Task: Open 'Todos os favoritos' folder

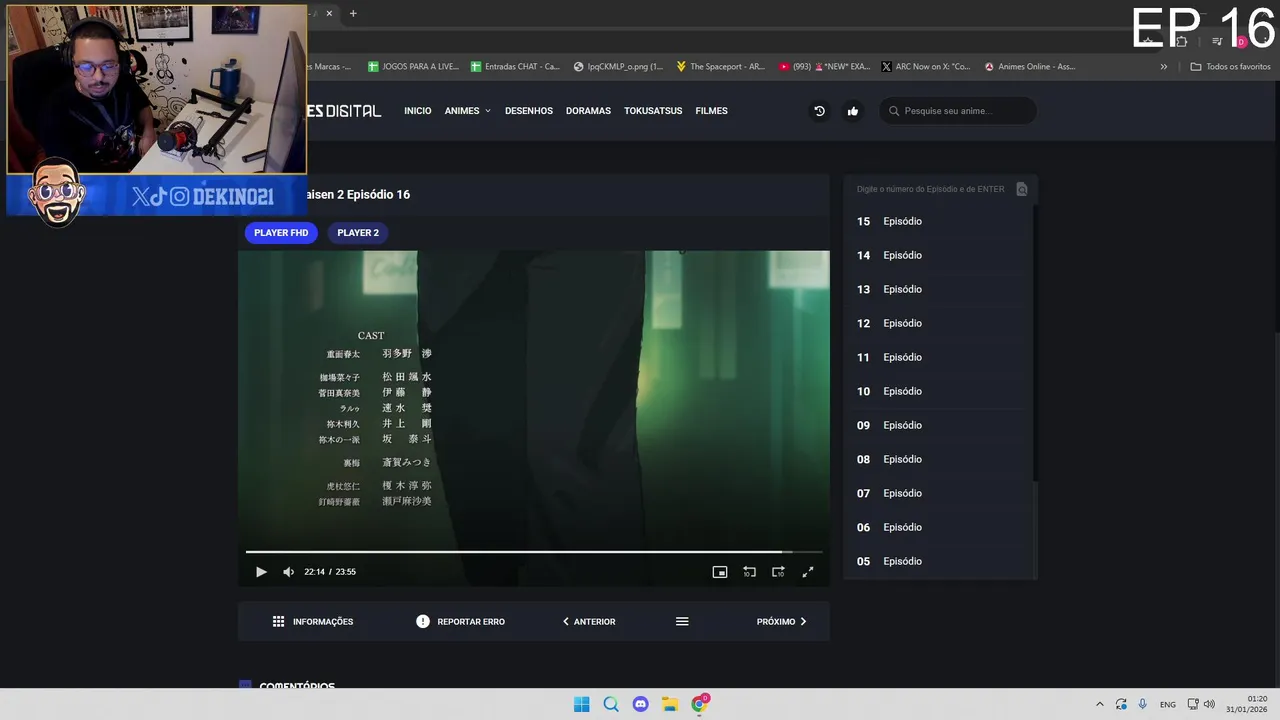Action: point(1230,67)
